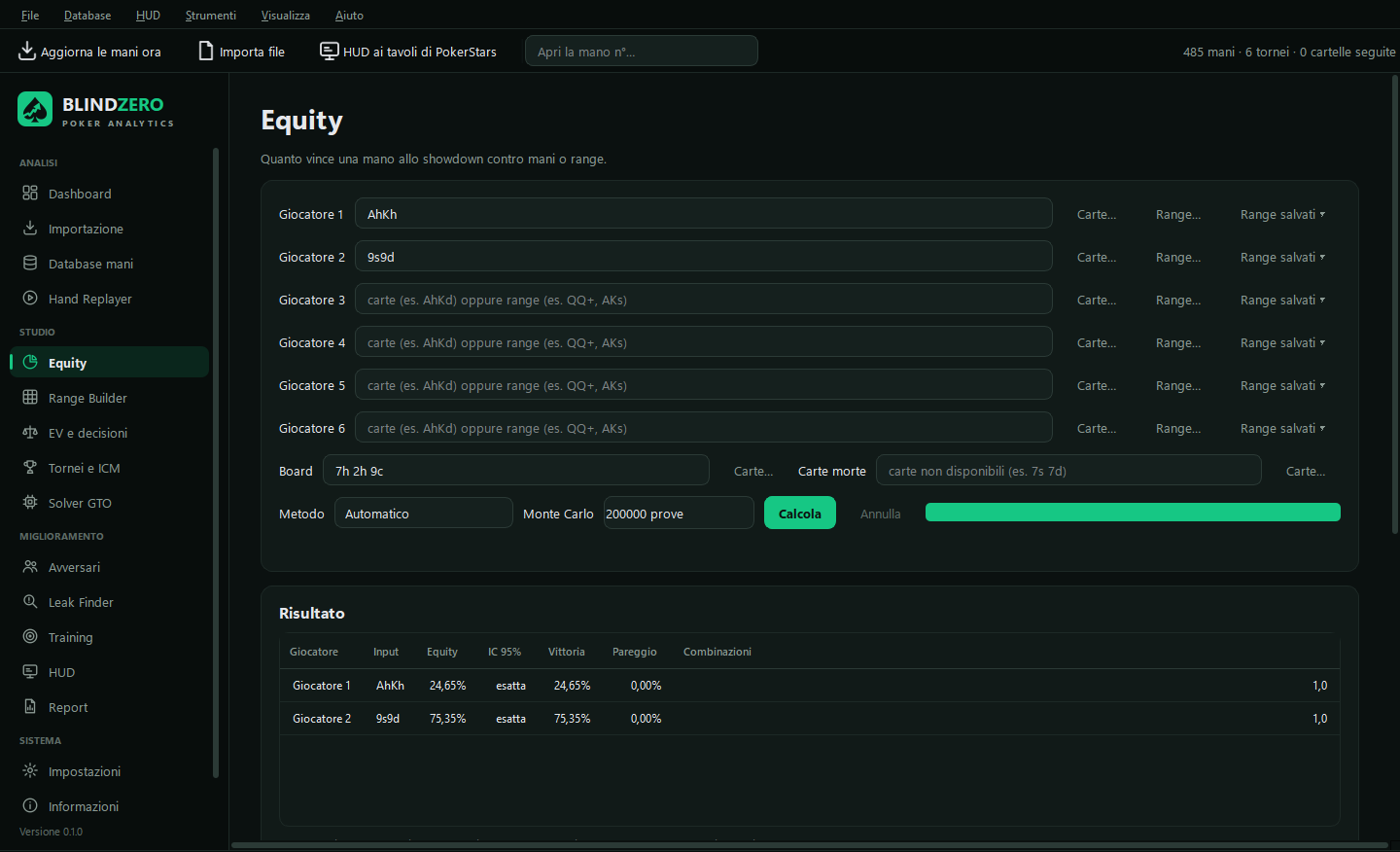Click the Hand Replayer play icon
The image size is (1400, 852).
point(30,298)
